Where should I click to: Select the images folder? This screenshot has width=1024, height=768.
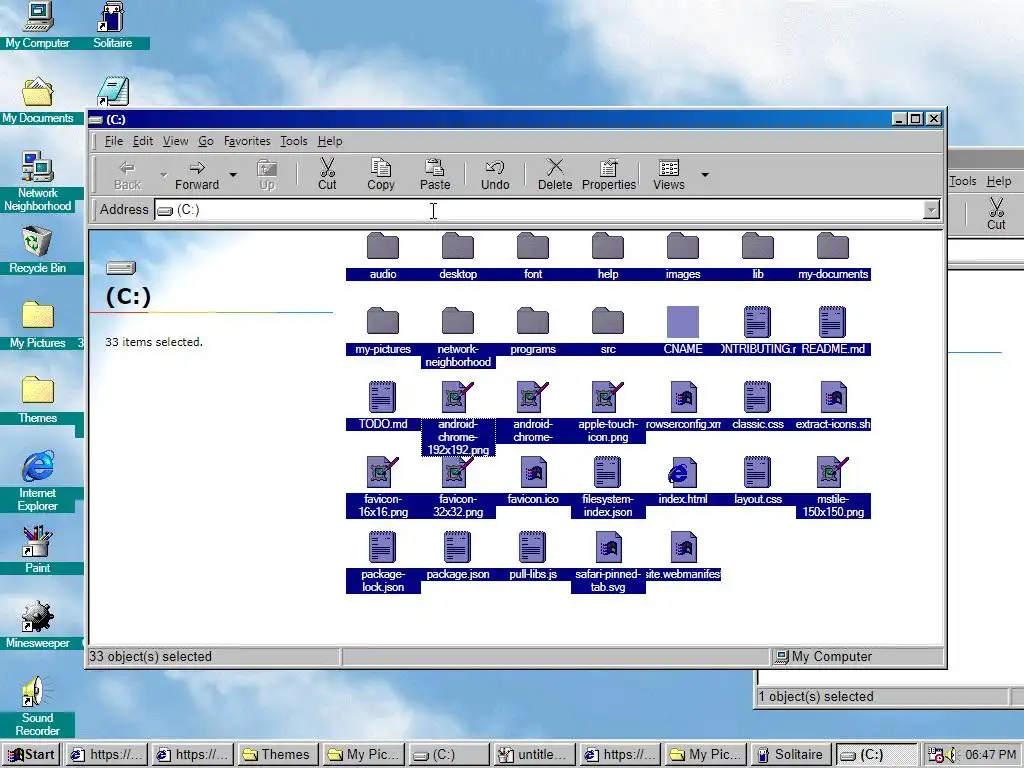click(x=682, y=255)
